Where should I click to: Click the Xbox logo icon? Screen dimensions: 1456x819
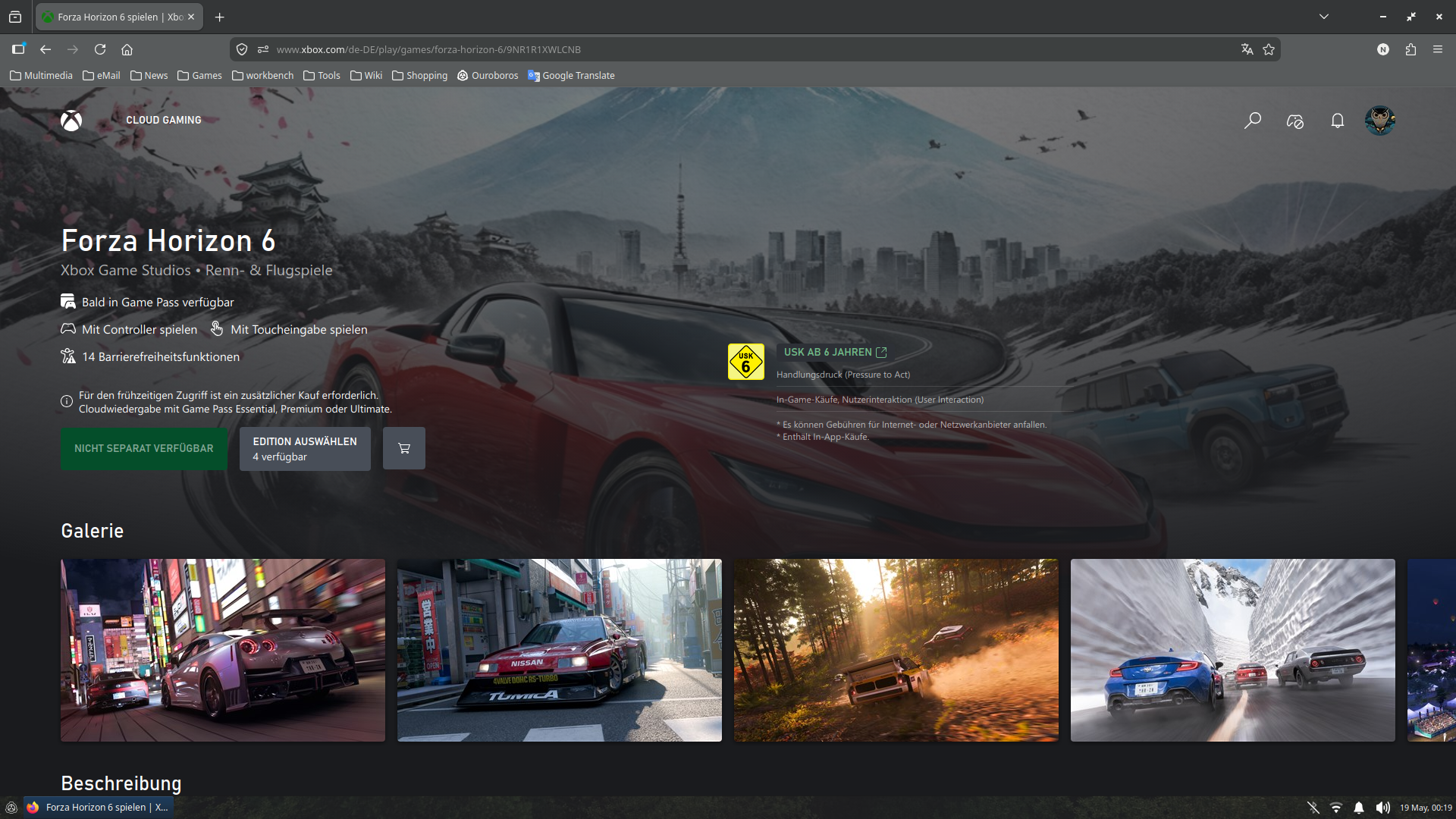(x=71, y=121)
